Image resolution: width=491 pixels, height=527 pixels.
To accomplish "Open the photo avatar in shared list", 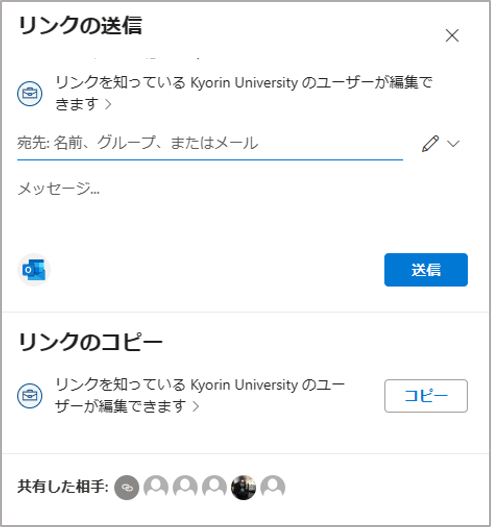I will 244,487.
